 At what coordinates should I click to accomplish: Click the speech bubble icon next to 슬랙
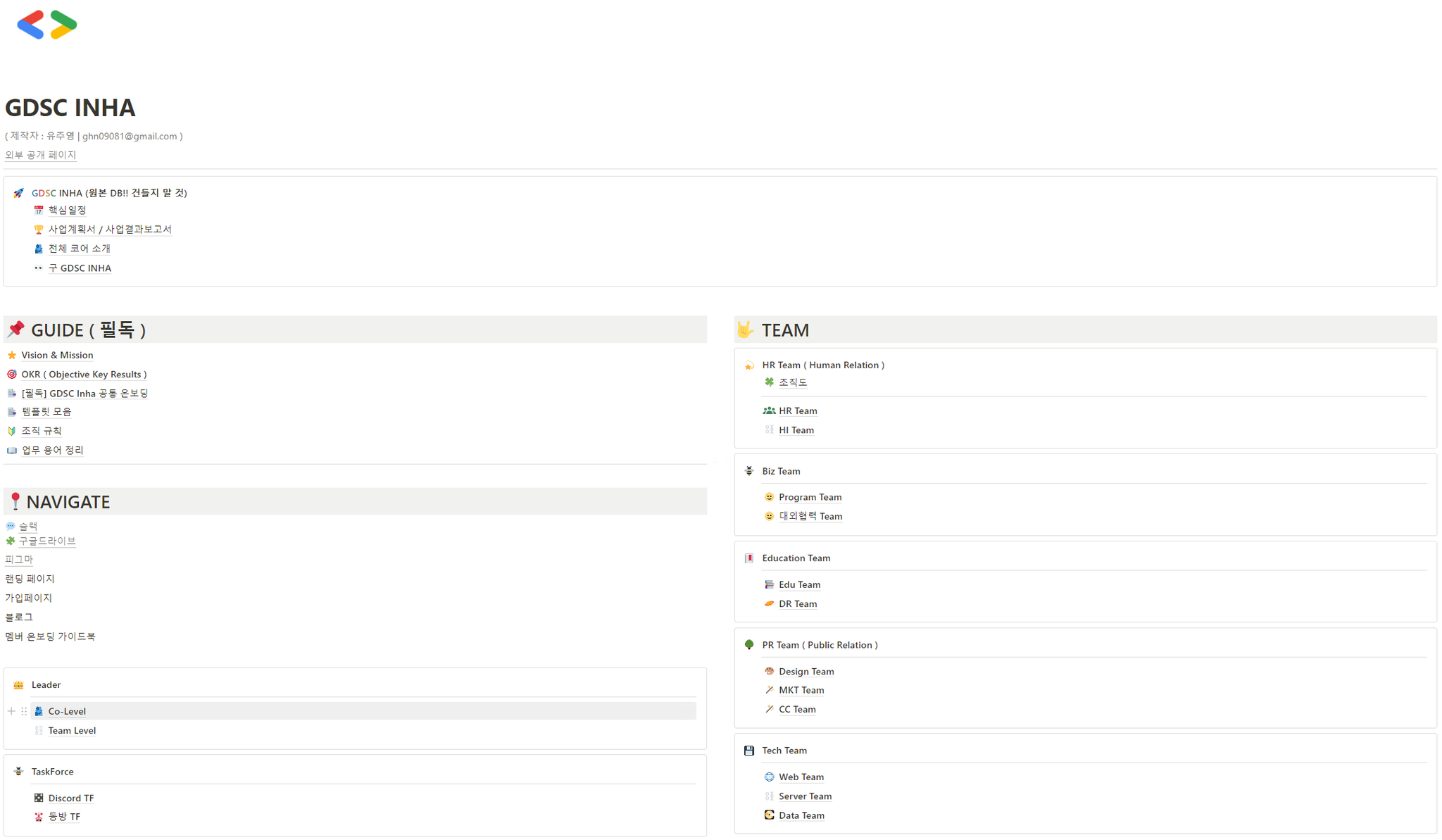tap(11, 527)
